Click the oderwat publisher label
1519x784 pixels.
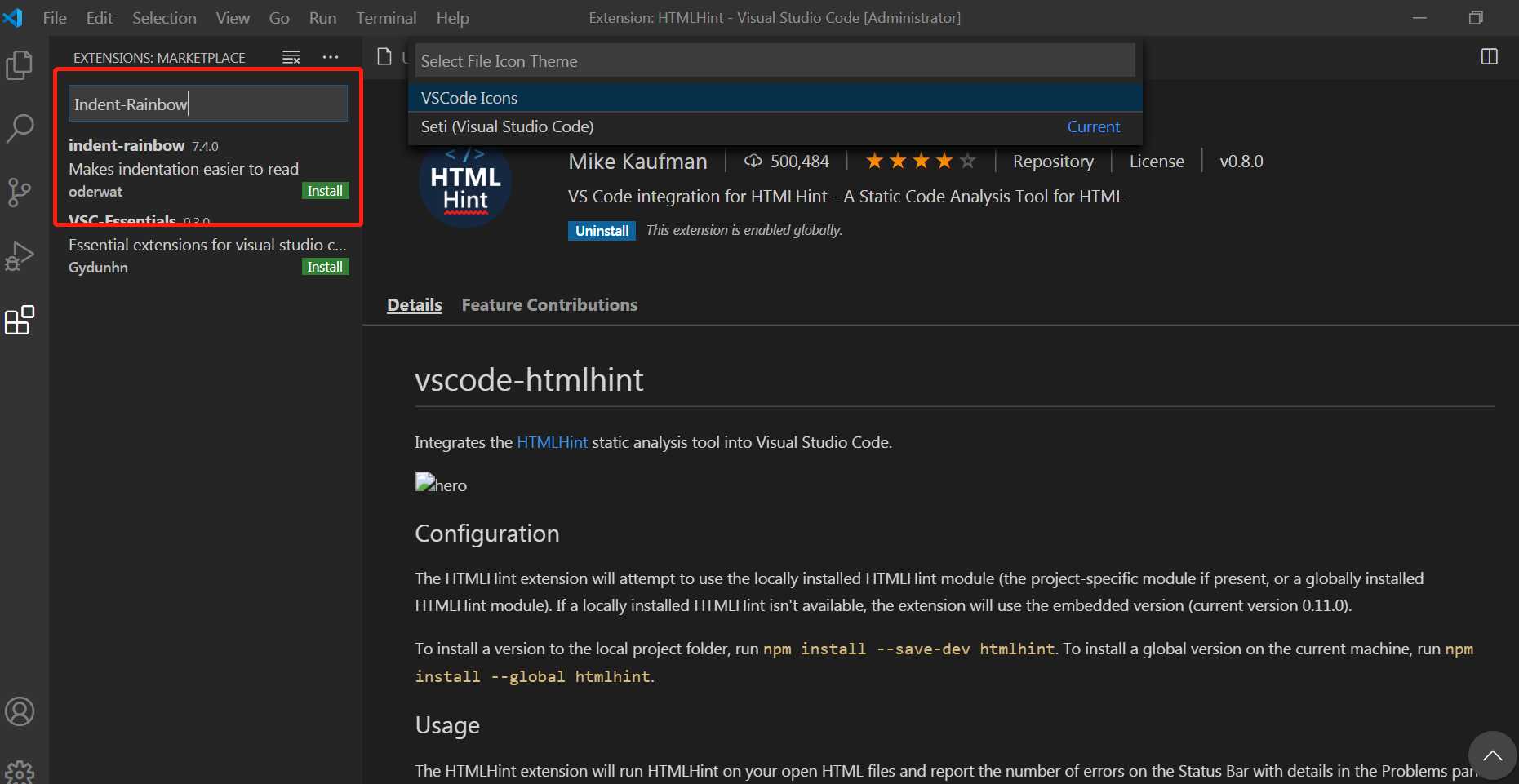(x=95, y=192)
